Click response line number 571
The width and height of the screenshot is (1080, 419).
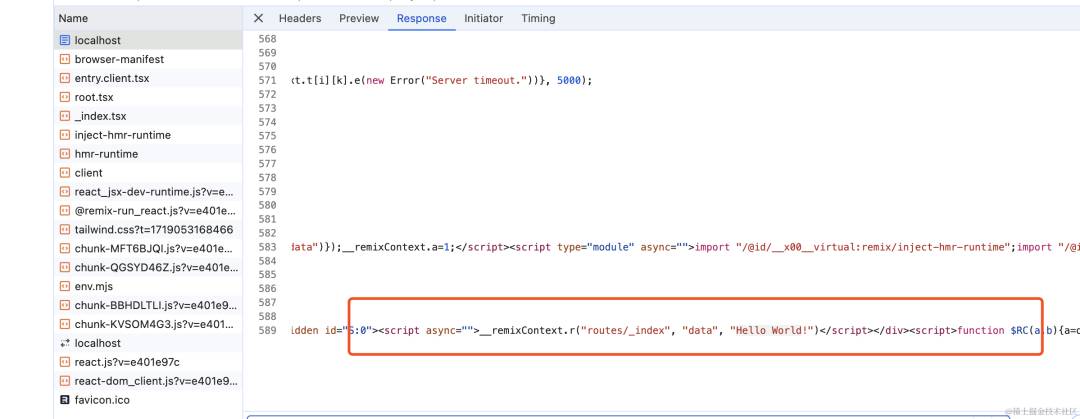(x=267, y=80)
